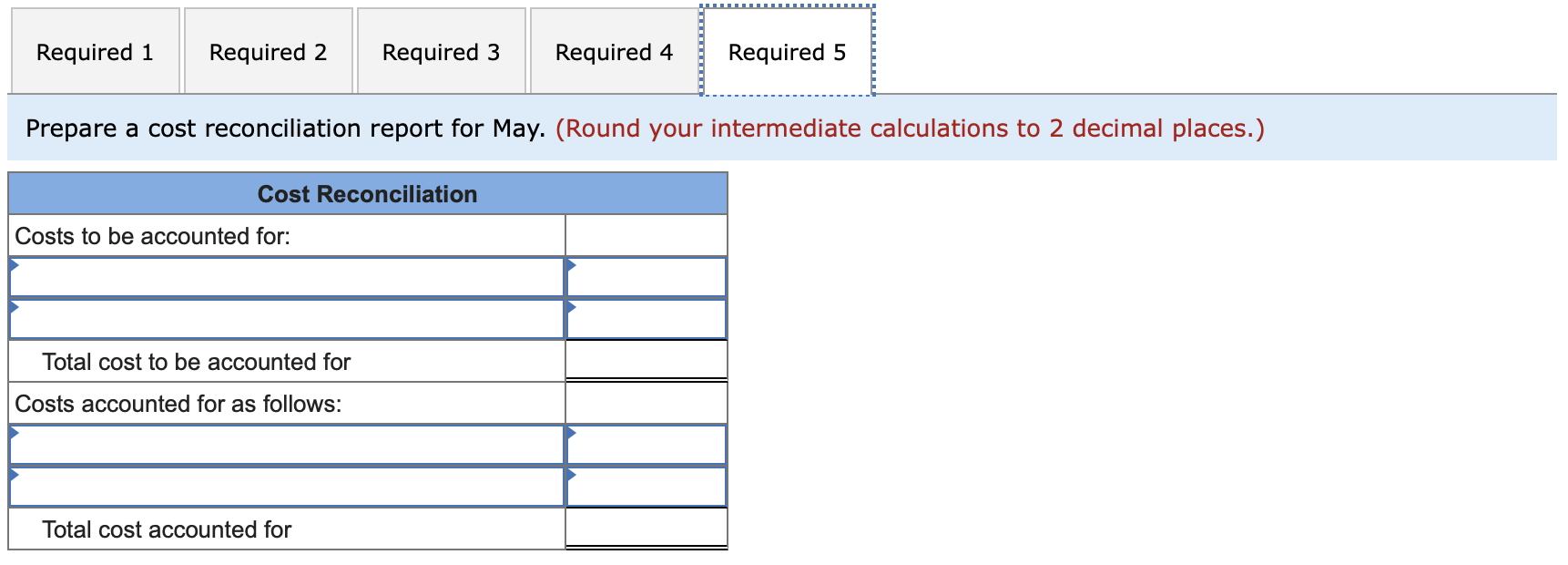Click the blue triangle on the second amount cell
The image size is (1568, 565).
point(572,308)
